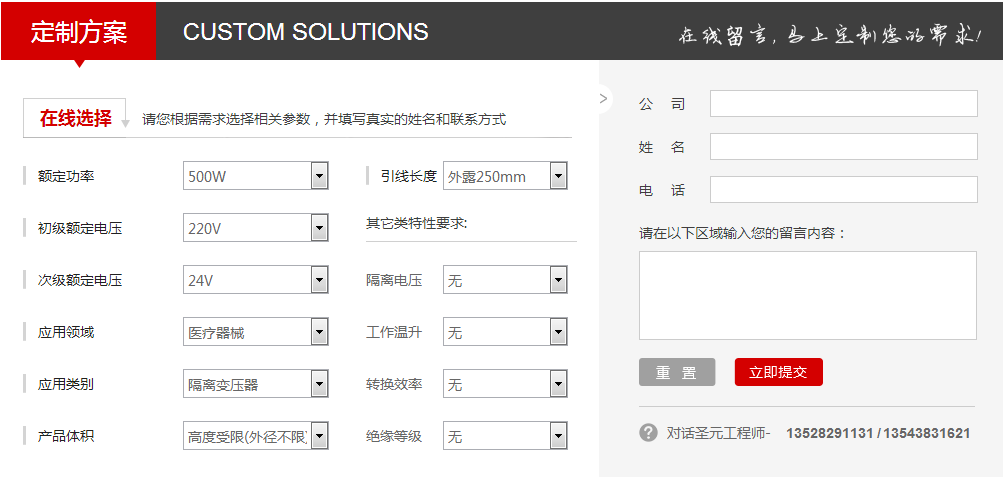This screenshot has height=477, width=1004.
Task: Click the question mark help icon
Action: tap(648, 433)
